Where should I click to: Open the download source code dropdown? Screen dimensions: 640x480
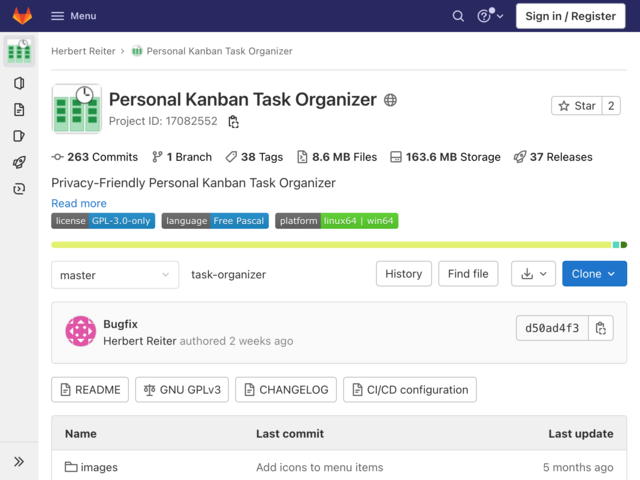pos(533,274)
